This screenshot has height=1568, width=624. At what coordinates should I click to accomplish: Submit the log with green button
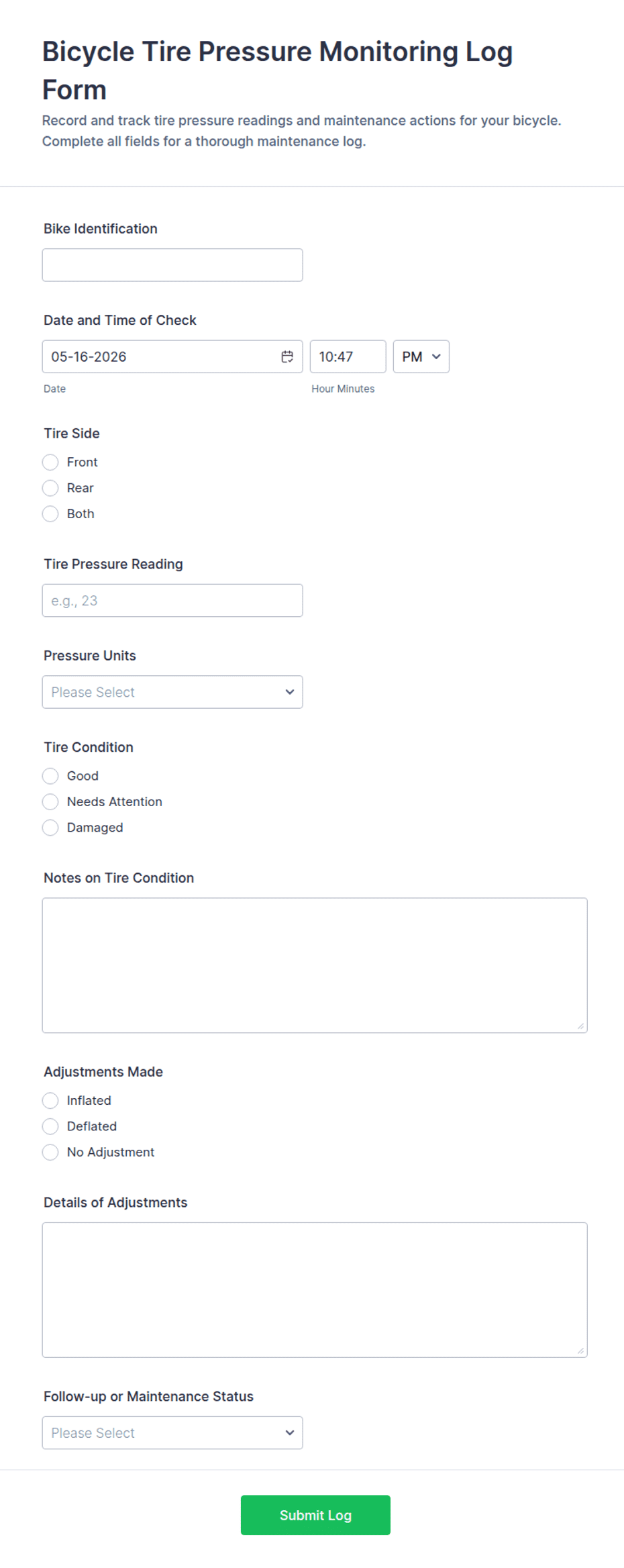[x=315, y=1515]
